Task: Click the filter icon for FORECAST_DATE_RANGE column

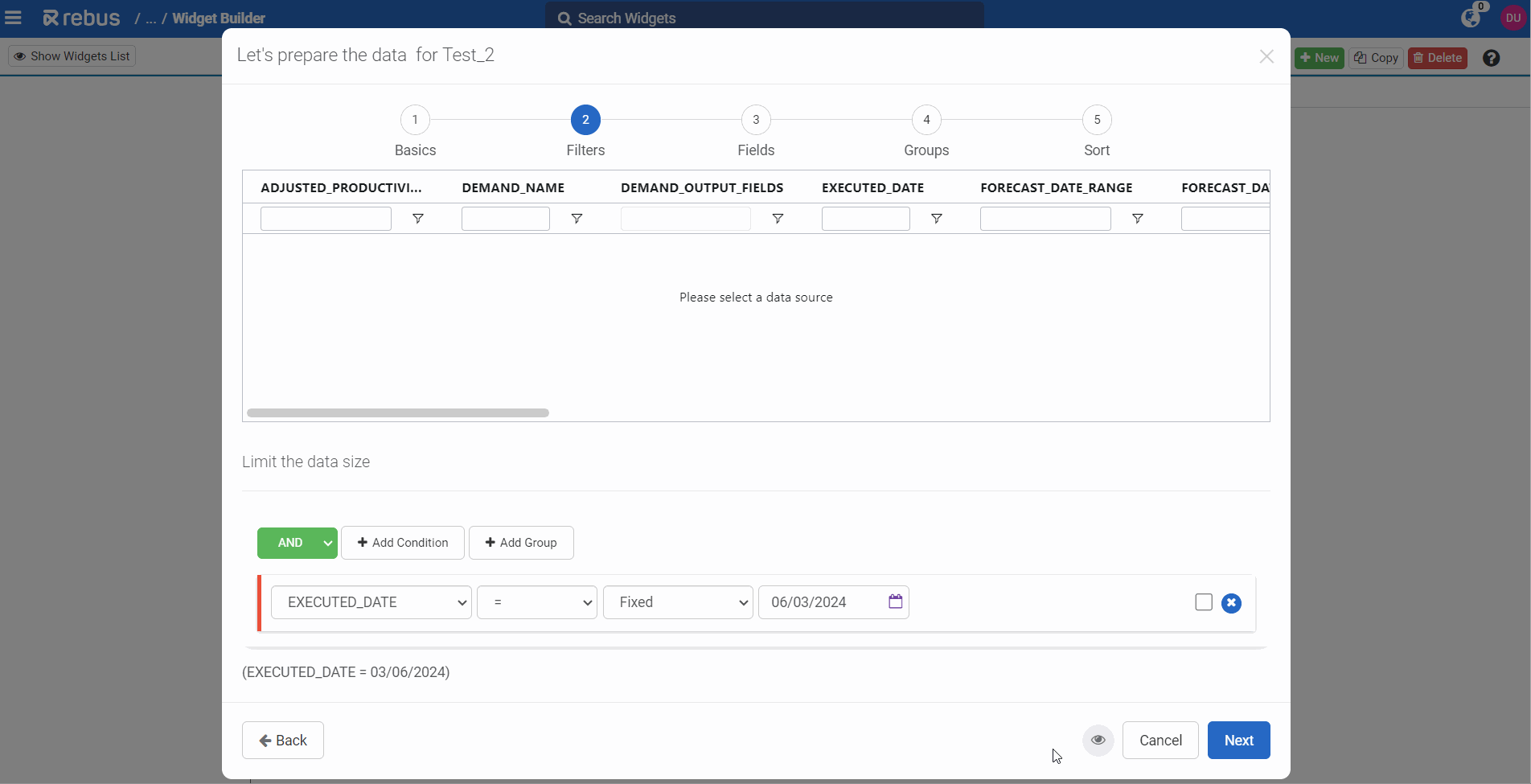Action: pyautogui.click(x=1137, y=219)
